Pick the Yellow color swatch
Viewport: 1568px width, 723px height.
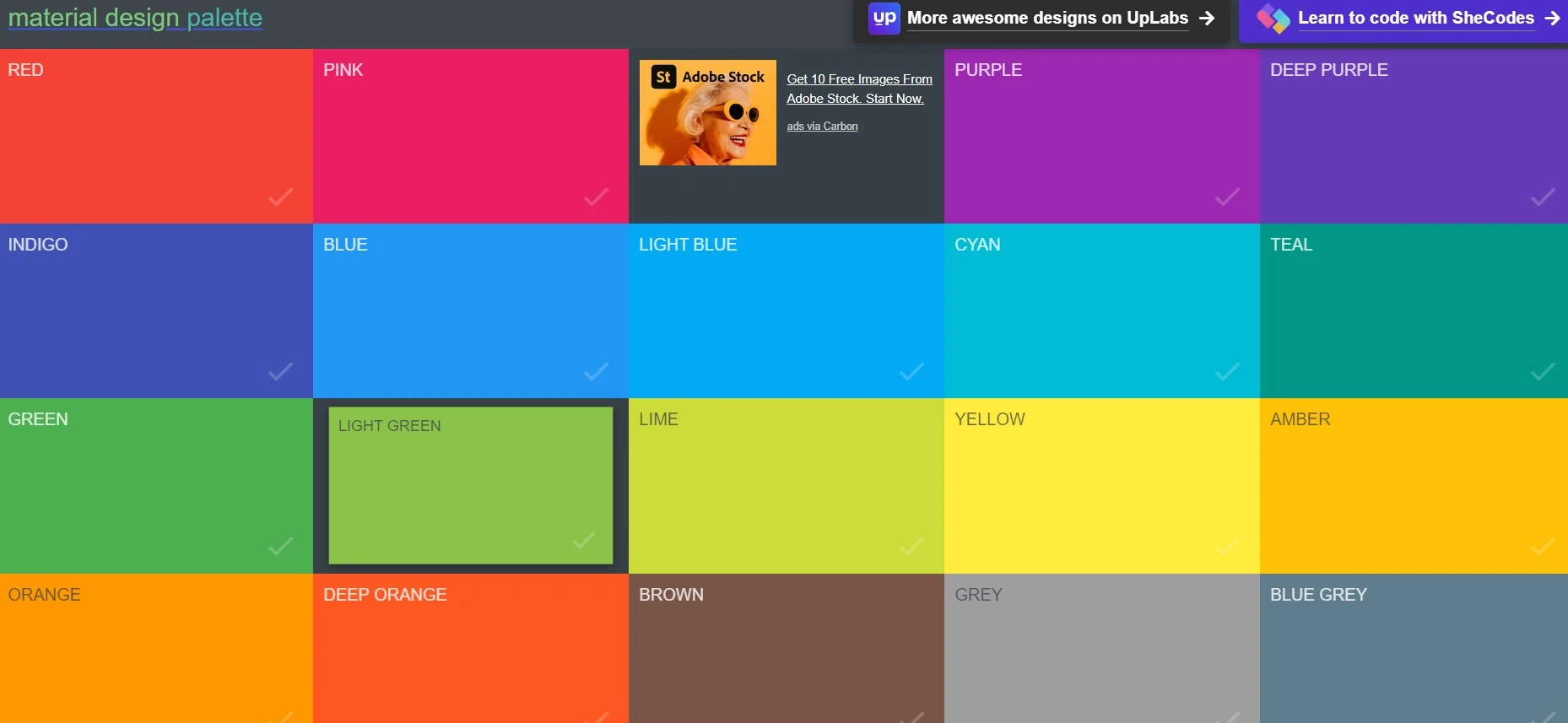pyautogui.click(x=1101, y=485)
